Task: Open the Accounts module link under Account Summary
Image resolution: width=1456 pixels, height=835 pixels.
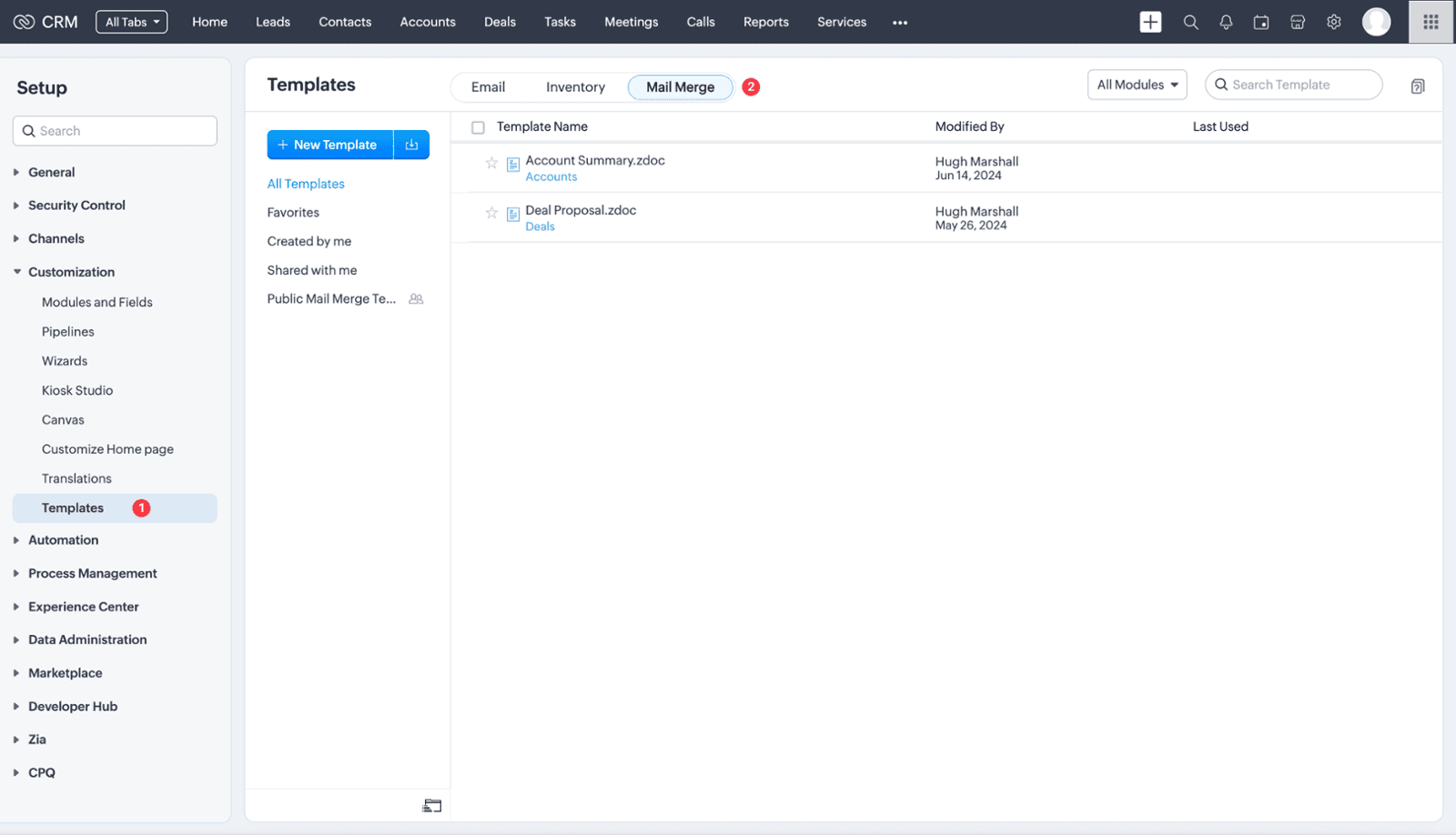Action: (551, 177)
